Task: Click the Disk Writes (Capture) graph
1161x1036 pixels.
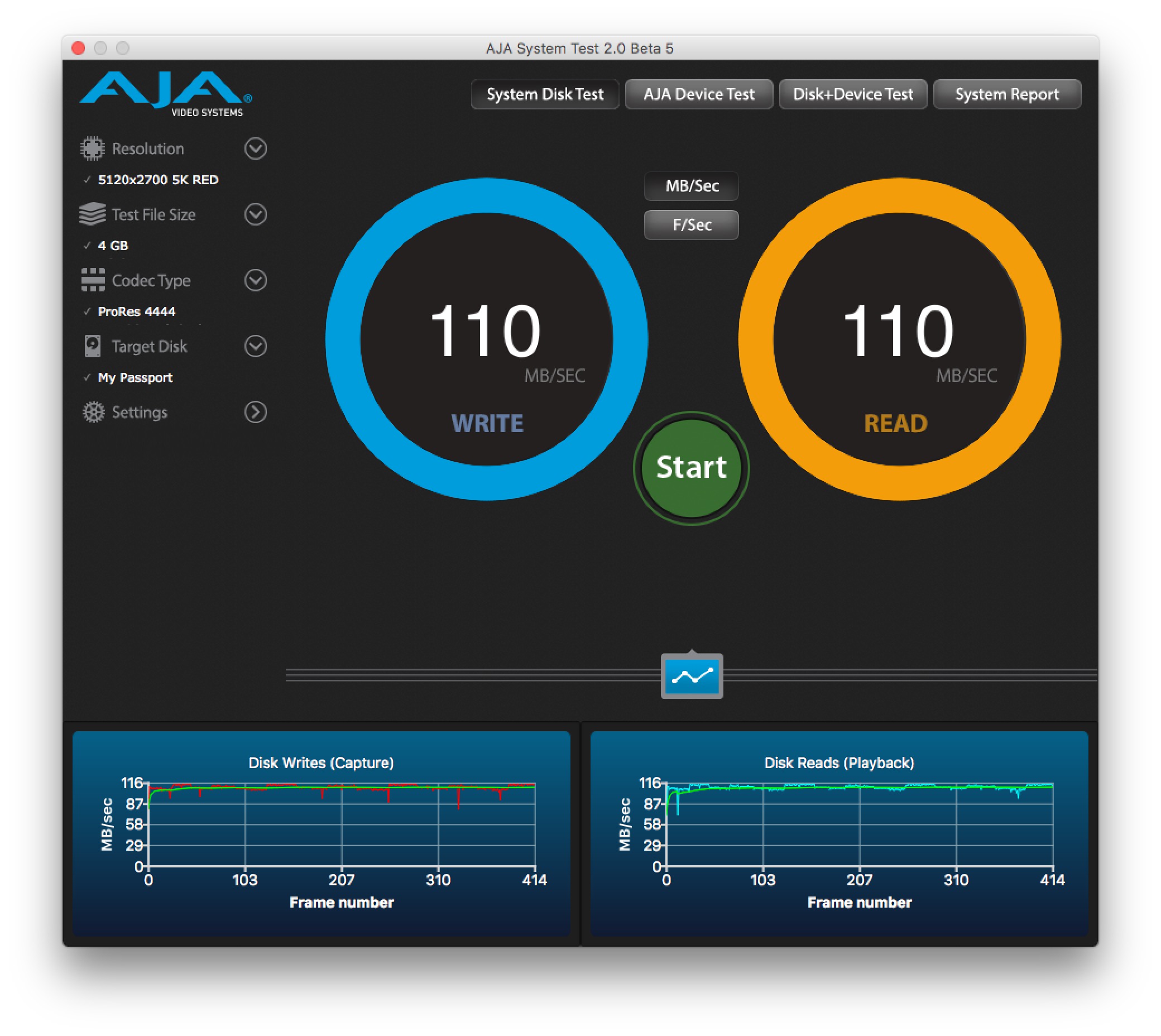Action: [x=322, y=833]
